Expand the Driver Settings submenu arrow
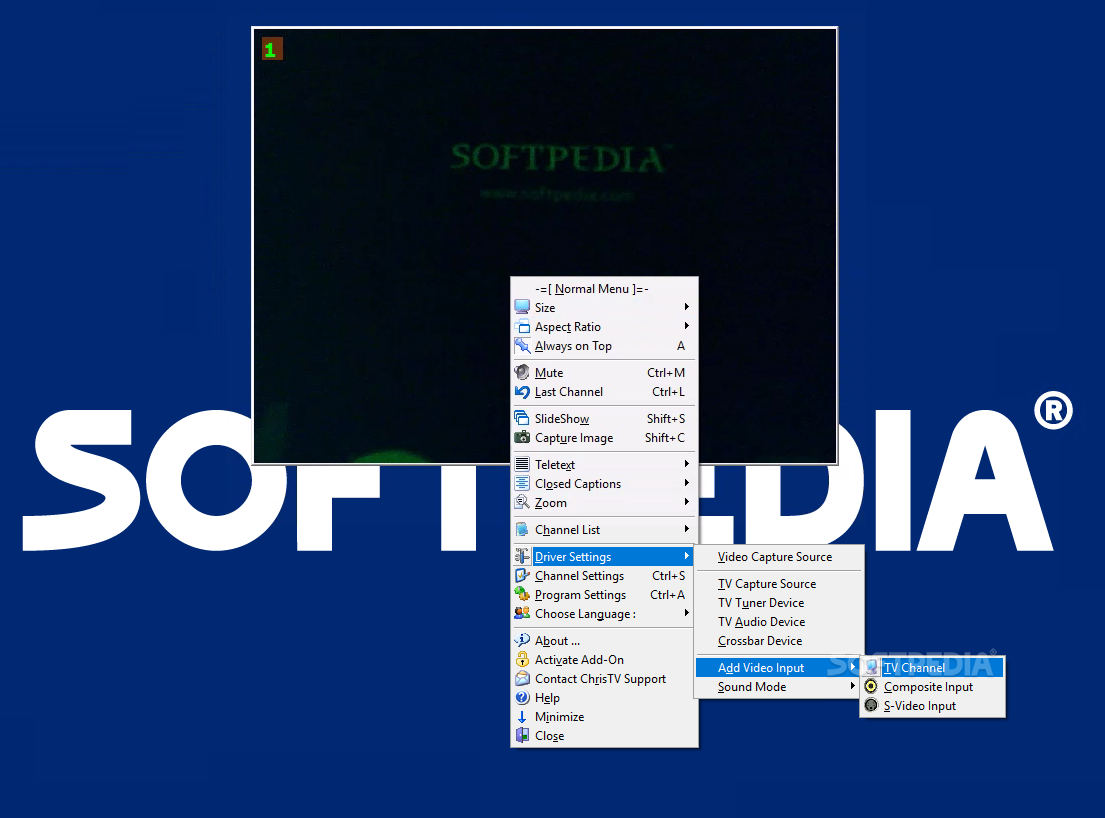The image size is (1105, 818). [686, 556]
